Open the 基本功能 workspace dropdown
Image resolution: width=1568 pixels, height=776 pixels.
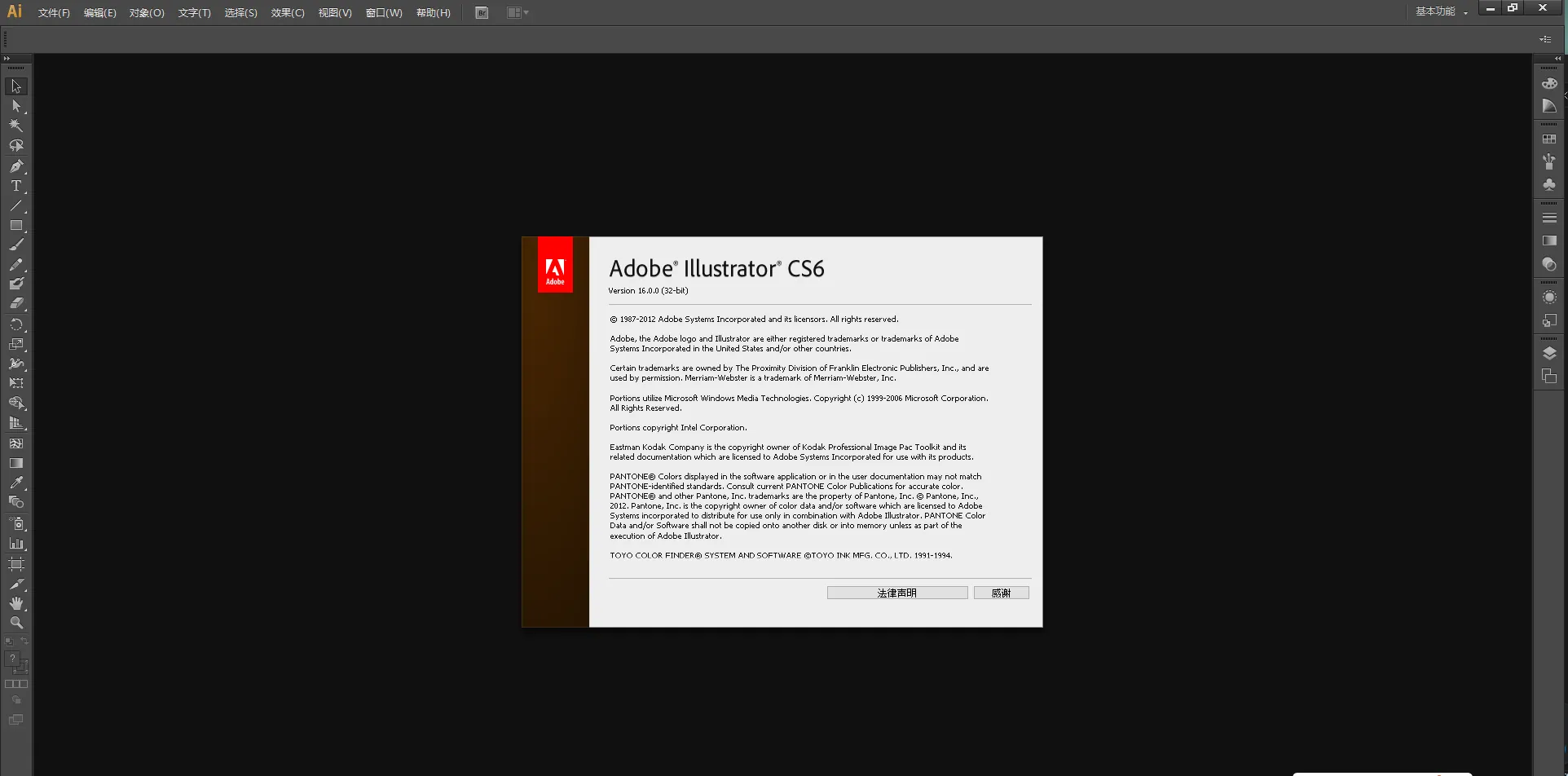[1442, 11]
